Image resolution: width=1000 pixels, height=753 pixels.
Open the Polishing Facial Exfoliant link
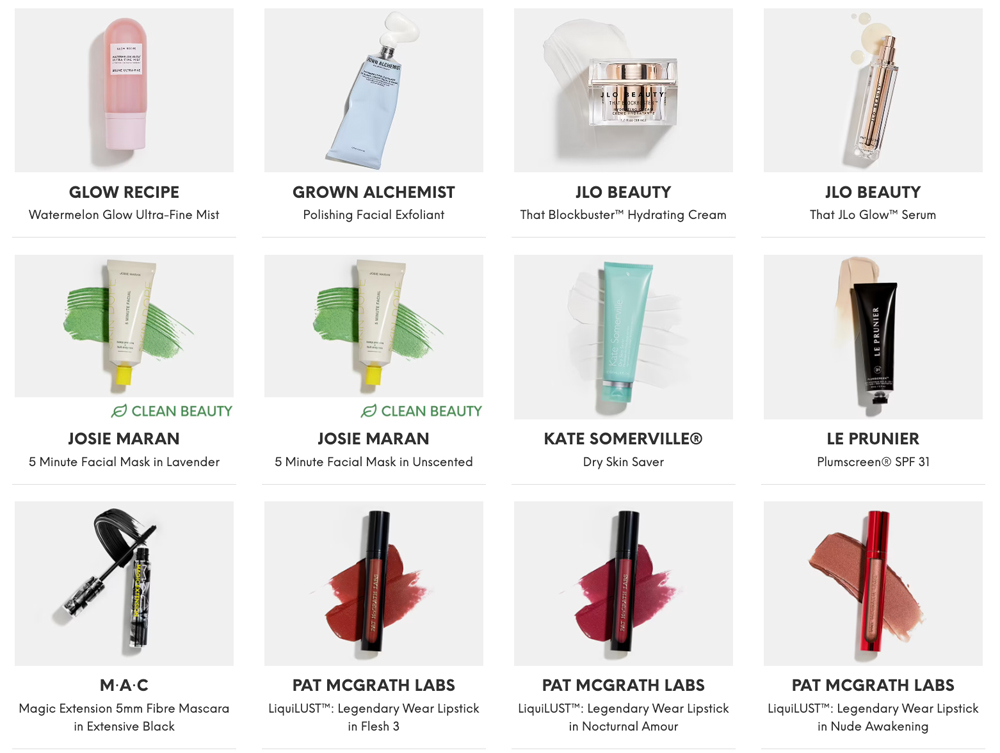pyautogui.click(x=374, y=215)
